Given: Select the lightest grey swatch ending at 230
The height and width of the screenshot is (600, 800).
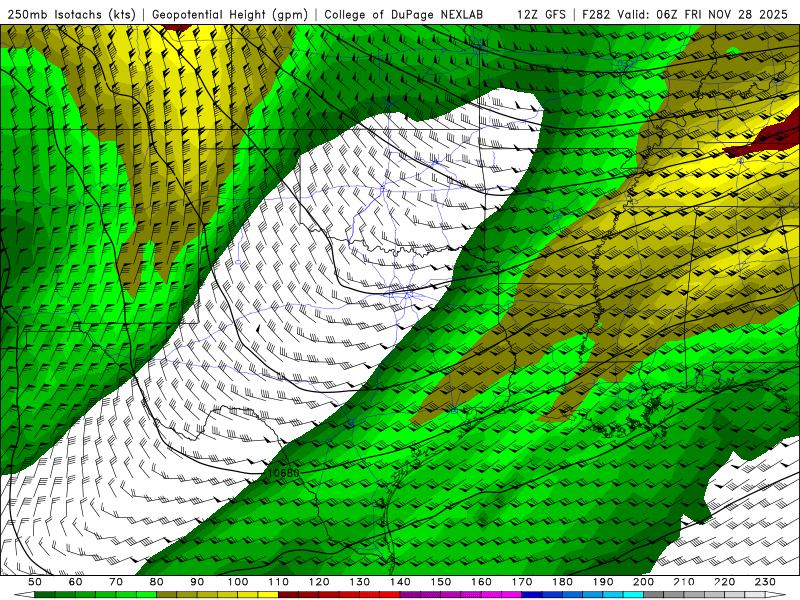Looking at the screenshot, I should point(755,595).
